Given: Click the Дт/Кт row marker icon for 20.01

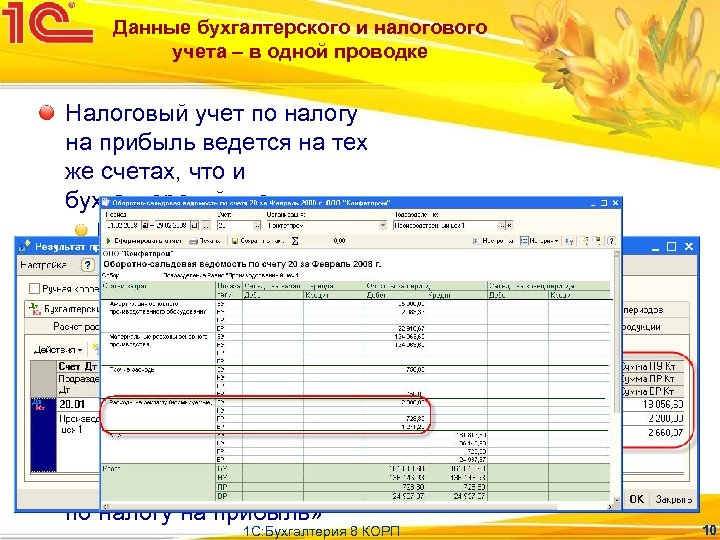Looking at the screenshot, I should click(x=37, y=404).
